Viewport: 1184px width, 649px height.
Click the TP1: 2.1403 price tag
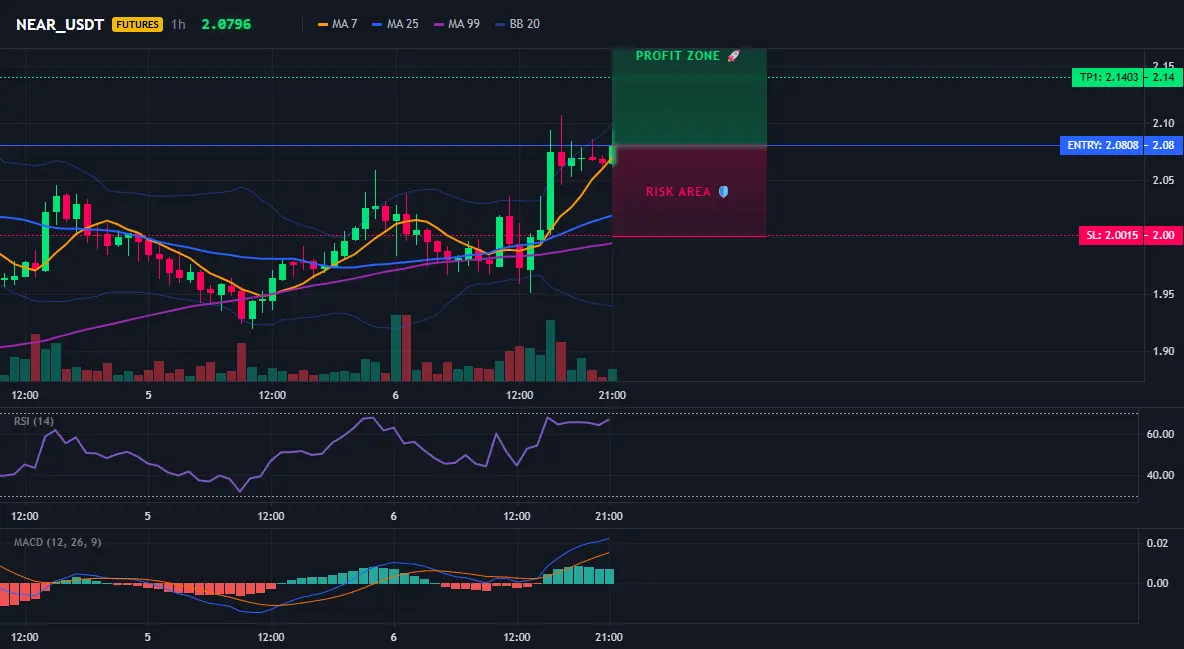coord(1107,77)
